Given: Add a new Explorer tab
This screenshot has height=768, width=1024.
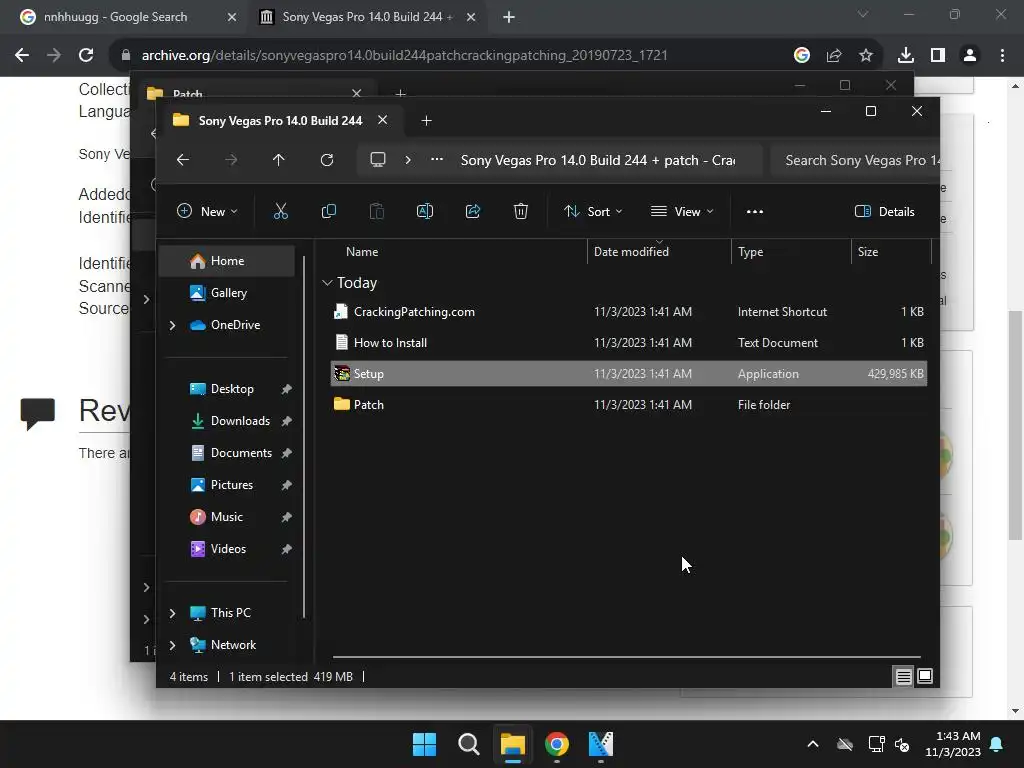Looking at the screenshot, I should 426,121.
